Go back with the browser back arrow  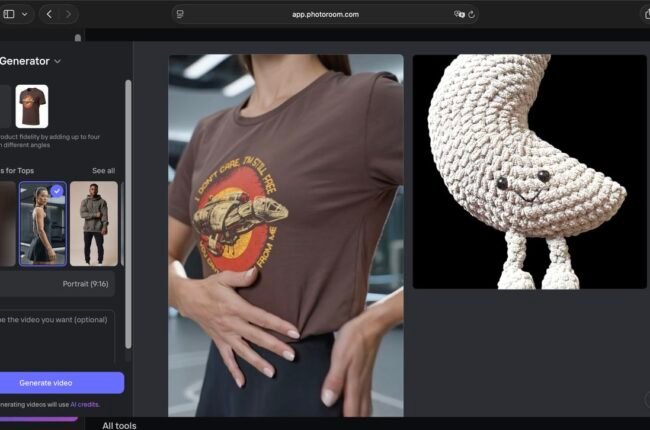(49, 15)
